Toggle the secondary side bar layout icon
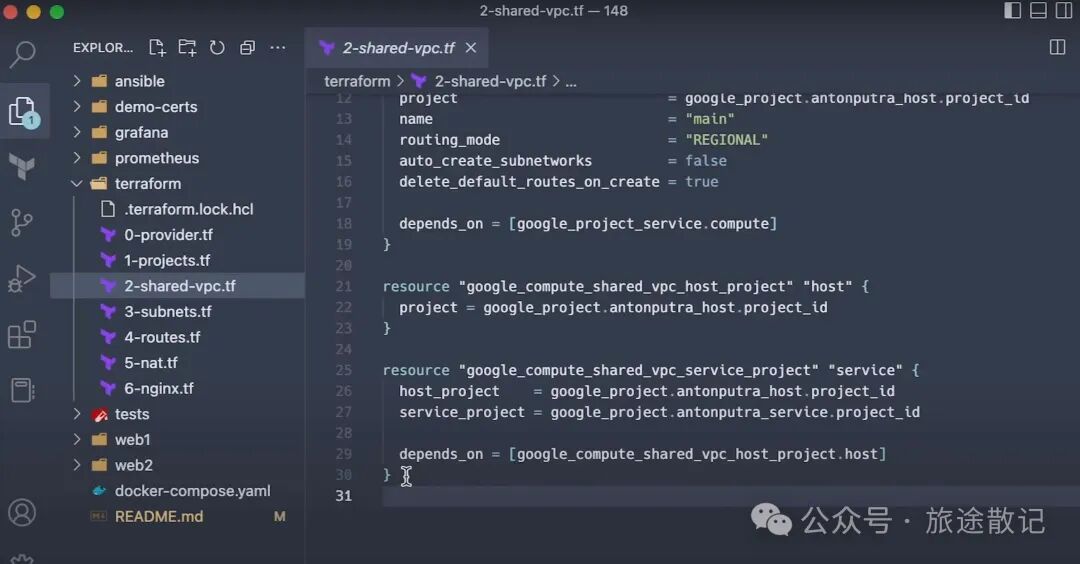 1063,10
